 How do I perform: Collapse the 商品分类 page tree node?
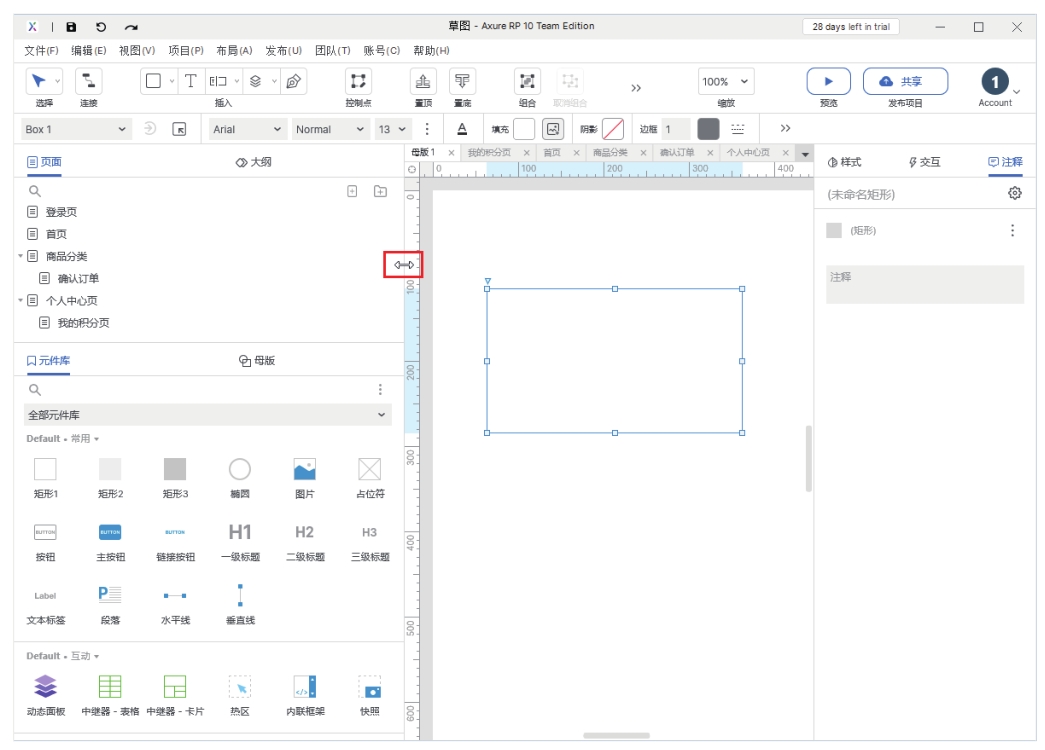click(21, 257)
